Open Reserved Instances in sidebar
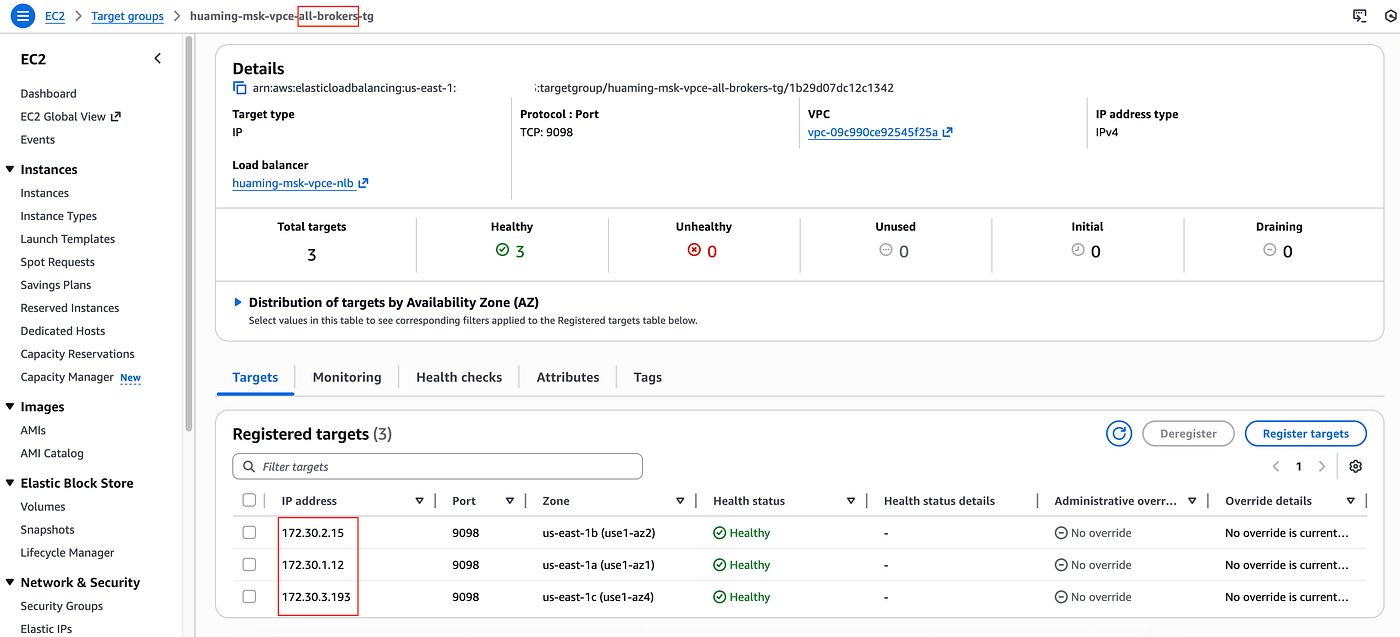This screenshot has height=637, width=1400. (70, 308)
